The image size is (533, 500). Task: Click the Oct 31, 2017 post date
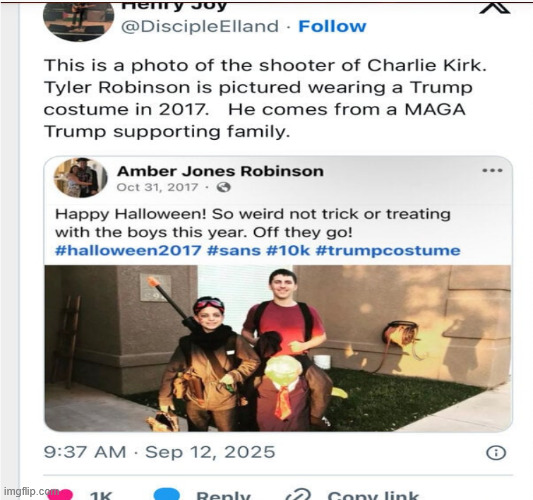click(157, 187)
